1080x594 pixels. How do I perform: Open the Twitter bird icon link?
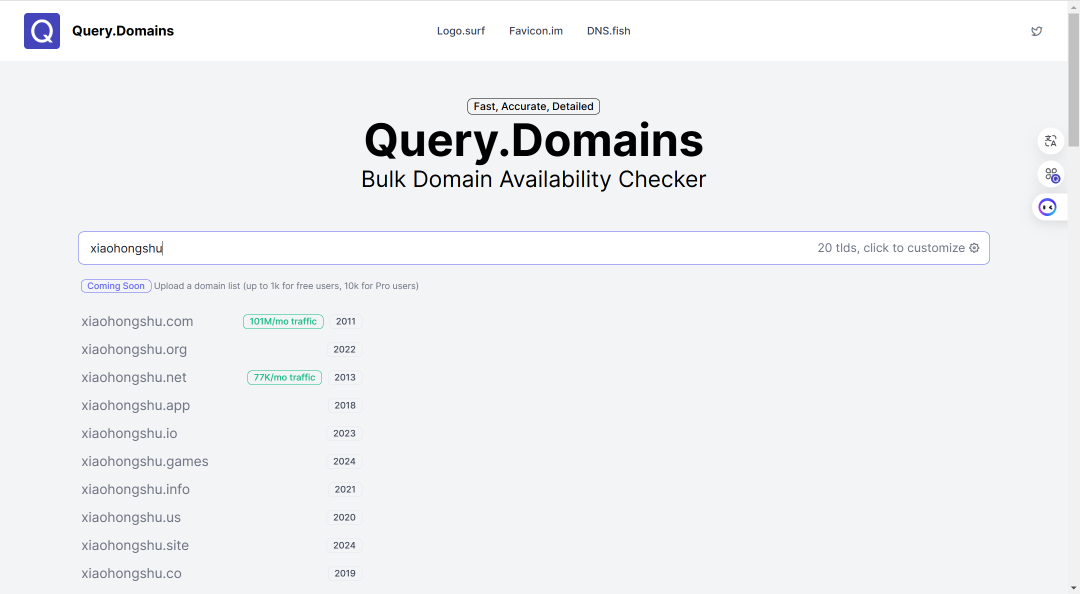(x=1036, y=31)
